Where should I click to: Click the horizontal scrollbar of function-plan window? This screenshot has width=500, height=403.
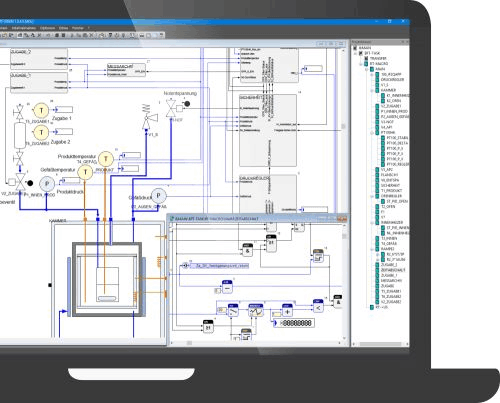(256, 343)
